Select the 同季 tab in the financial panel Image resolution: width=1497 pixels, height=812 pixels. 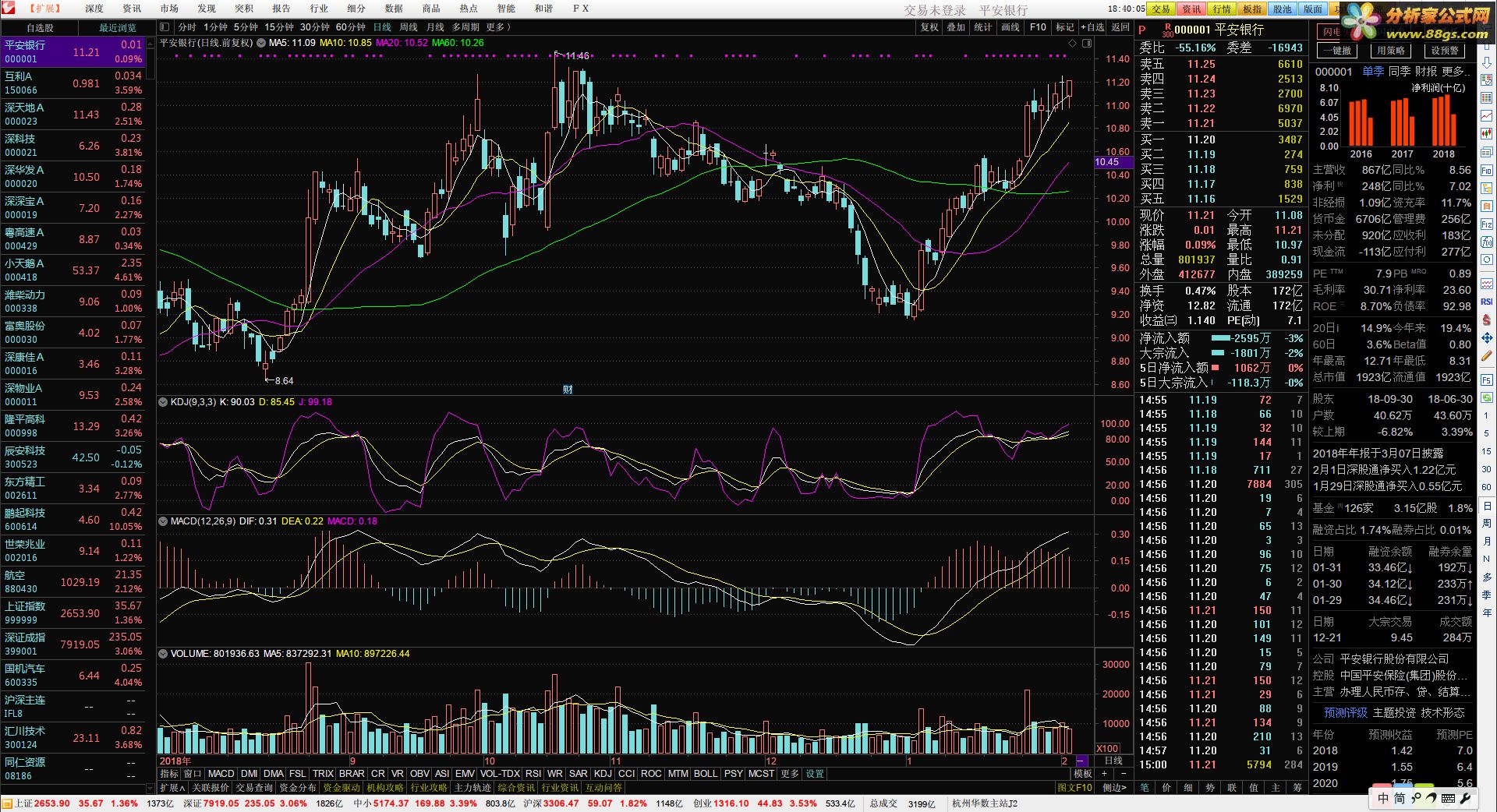point(1399,71)
